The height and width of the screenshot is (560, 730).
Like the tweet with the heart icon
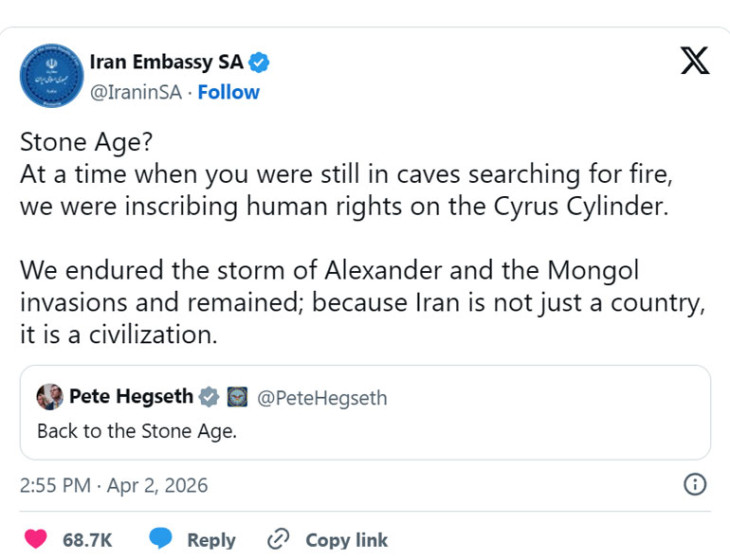pyautogui.click(x=36, y=540)
